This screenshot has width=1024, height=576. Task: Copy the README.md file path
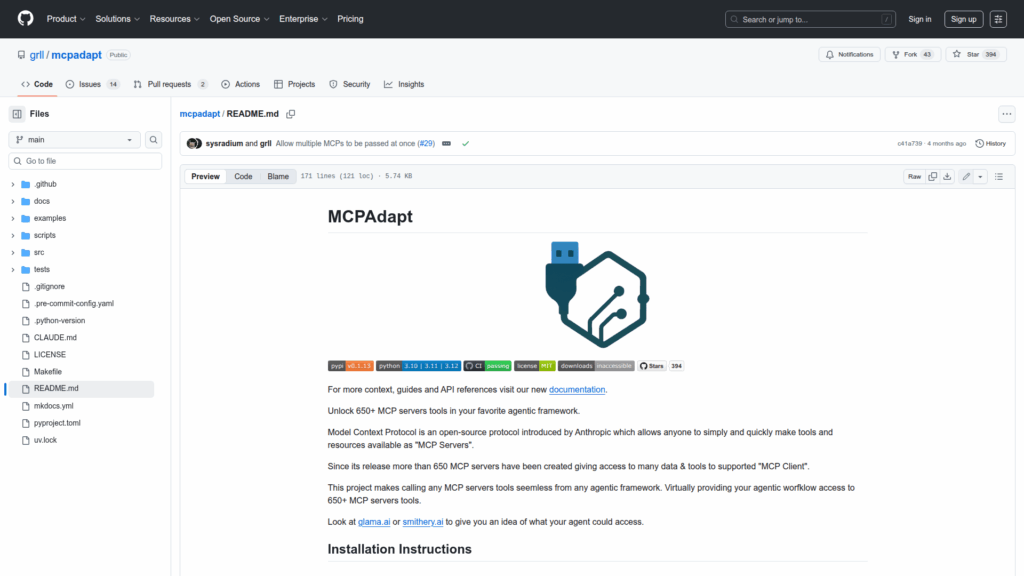coord(291,114)
